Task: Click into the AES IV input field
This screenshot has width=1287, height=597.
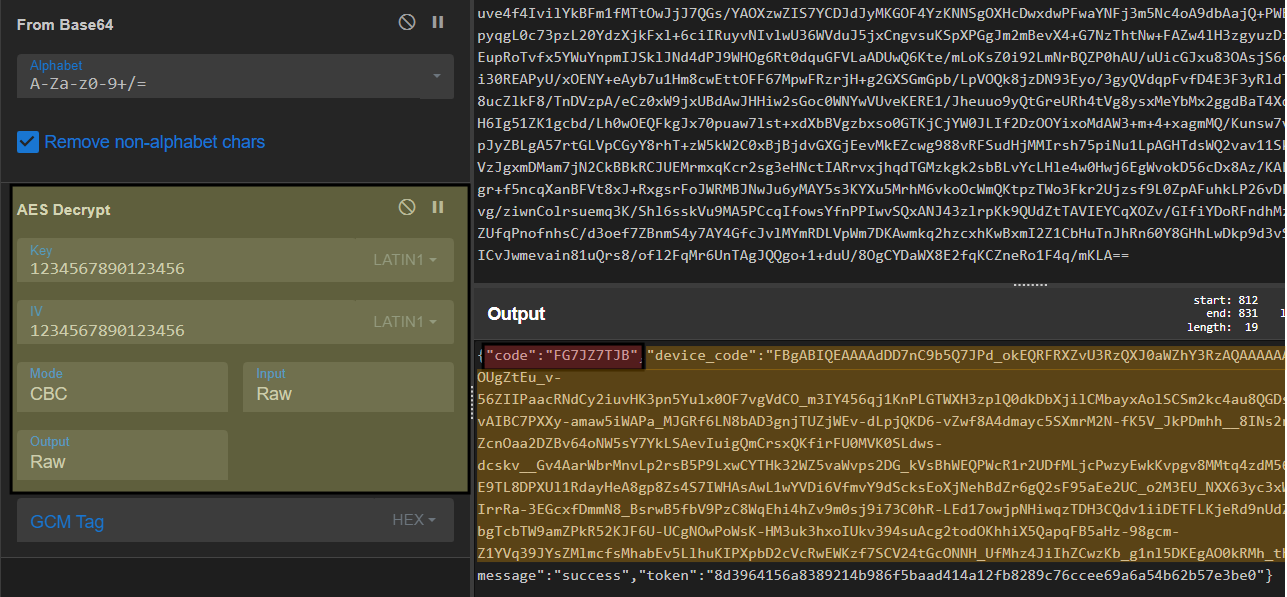Action: click(190, 322)
